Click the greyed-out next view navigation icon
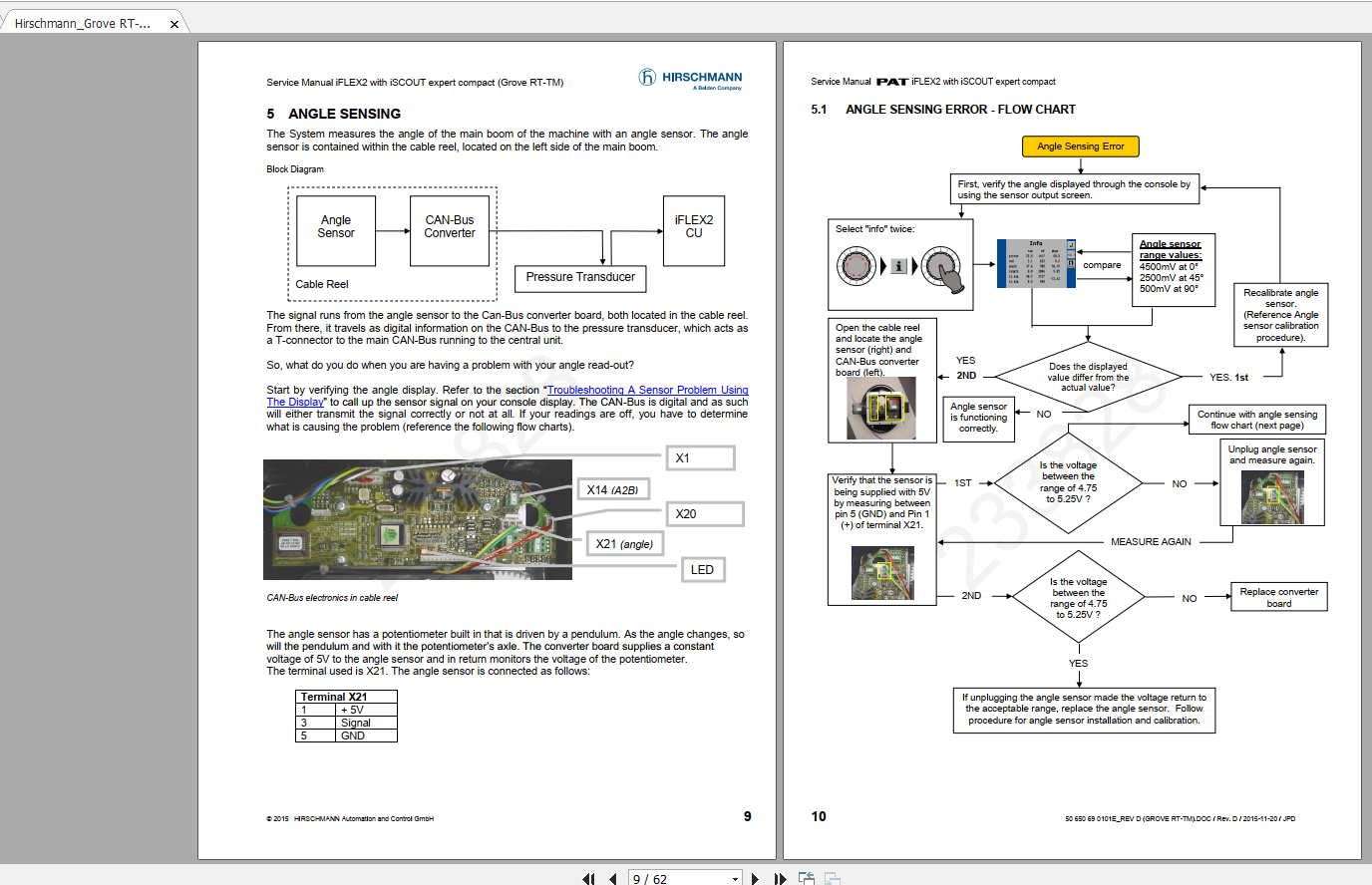This screenshot has width=1372, height=885. (832, 878)
